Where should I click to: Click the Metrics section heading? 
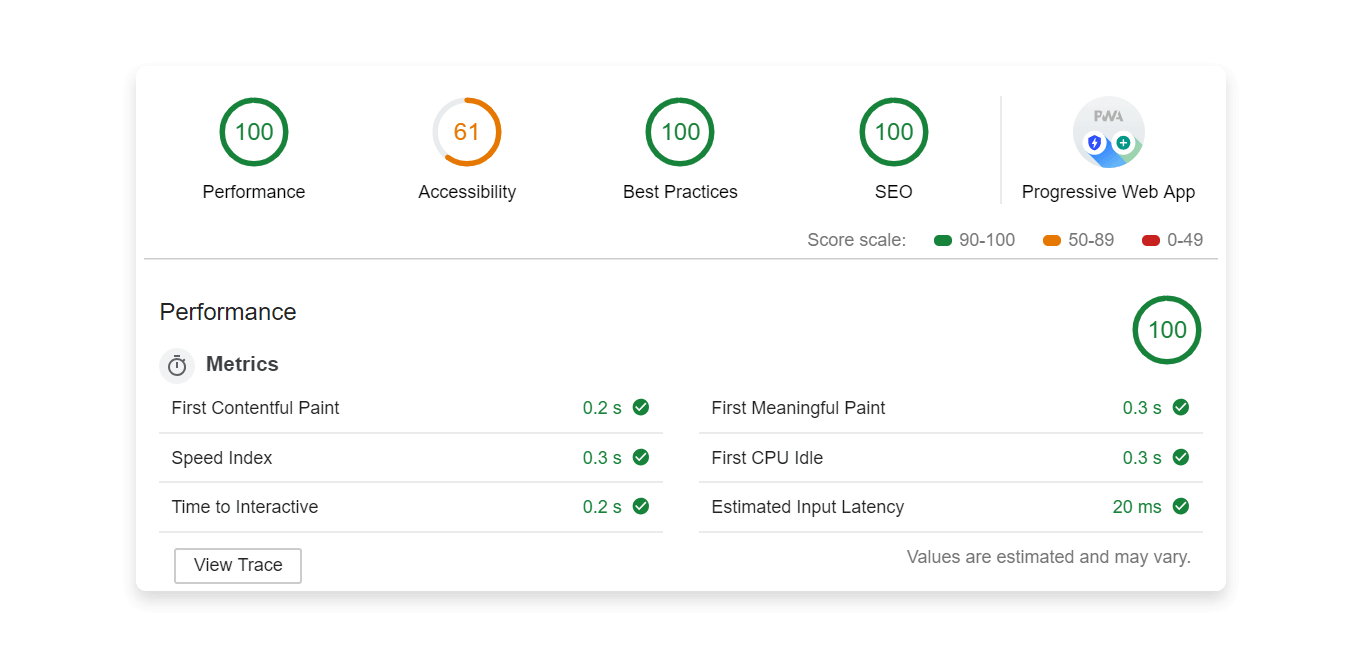coord(242,364)
